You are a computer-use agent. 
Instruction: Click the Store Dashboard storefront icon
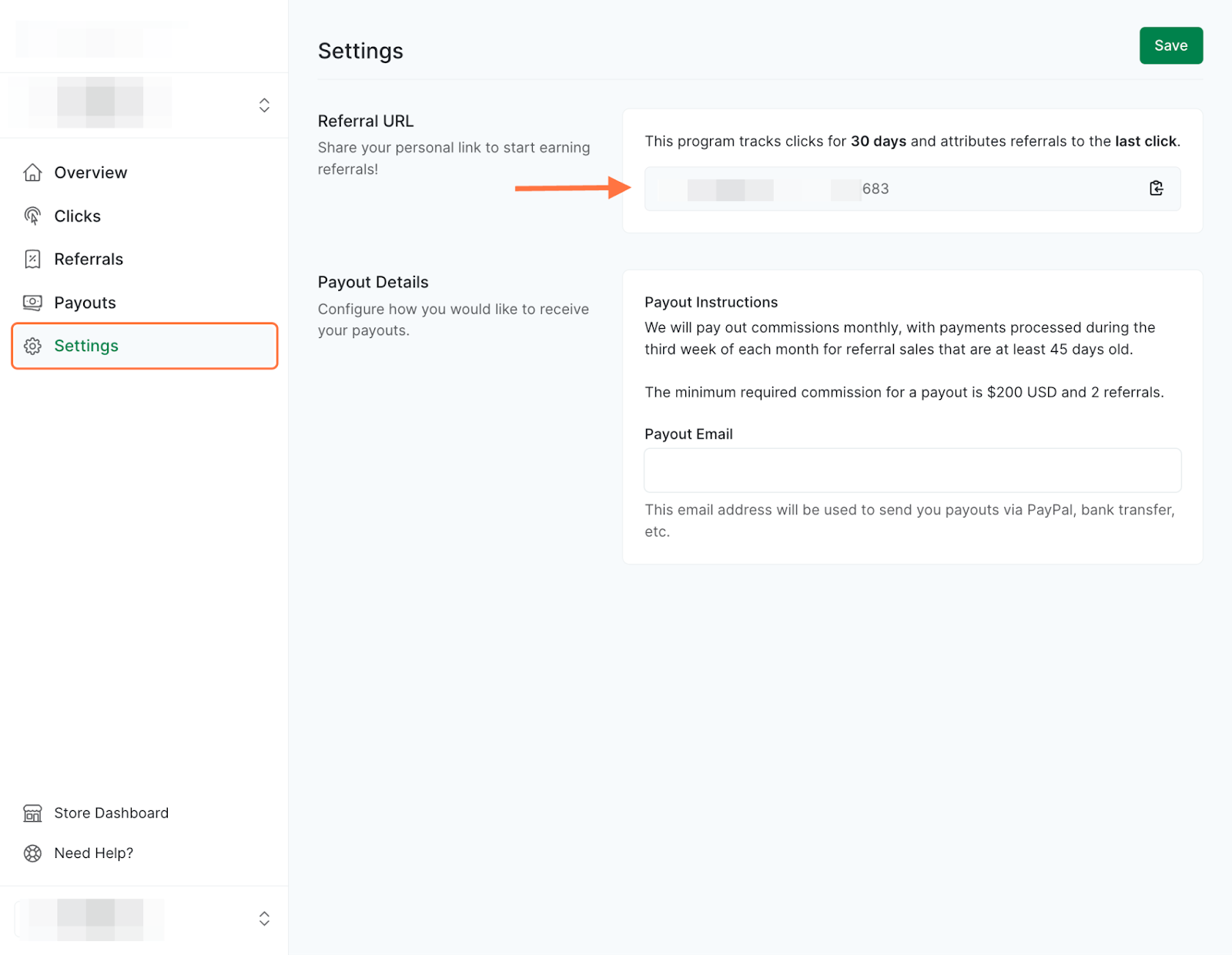point(32,813)
